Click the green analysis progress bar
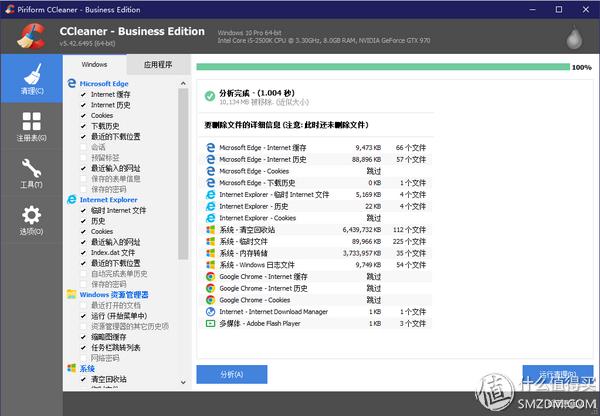 coord(383,67)
